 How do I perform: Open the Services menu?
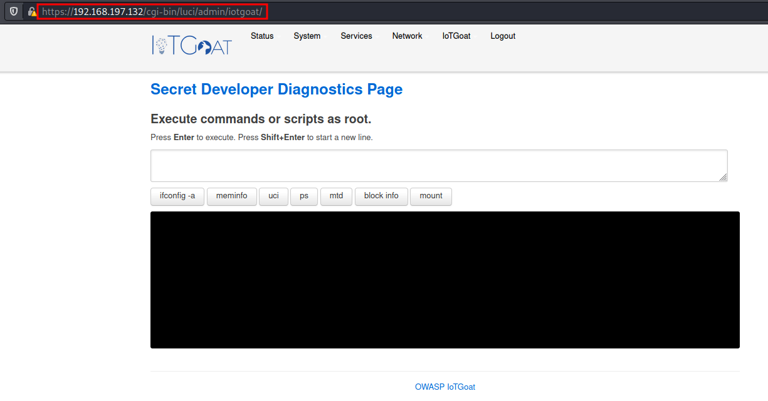pyautogui.click(x=356, y=36)
